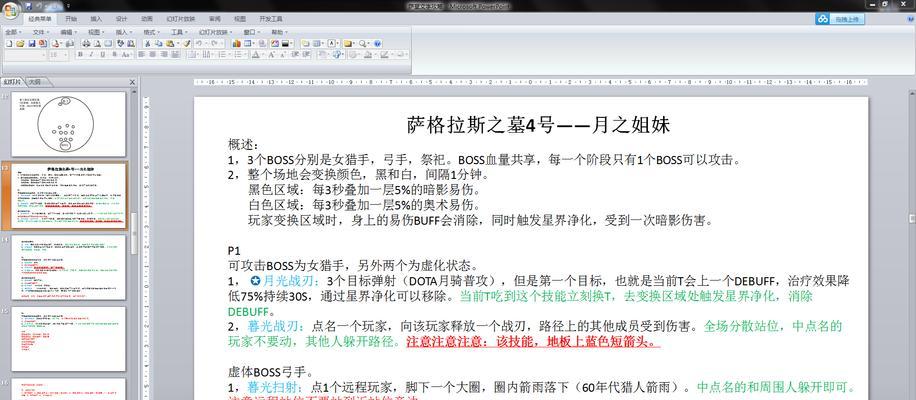Open the zoom magnifier tool
Viewport: 916px width, 400px height.
point(362,44)
